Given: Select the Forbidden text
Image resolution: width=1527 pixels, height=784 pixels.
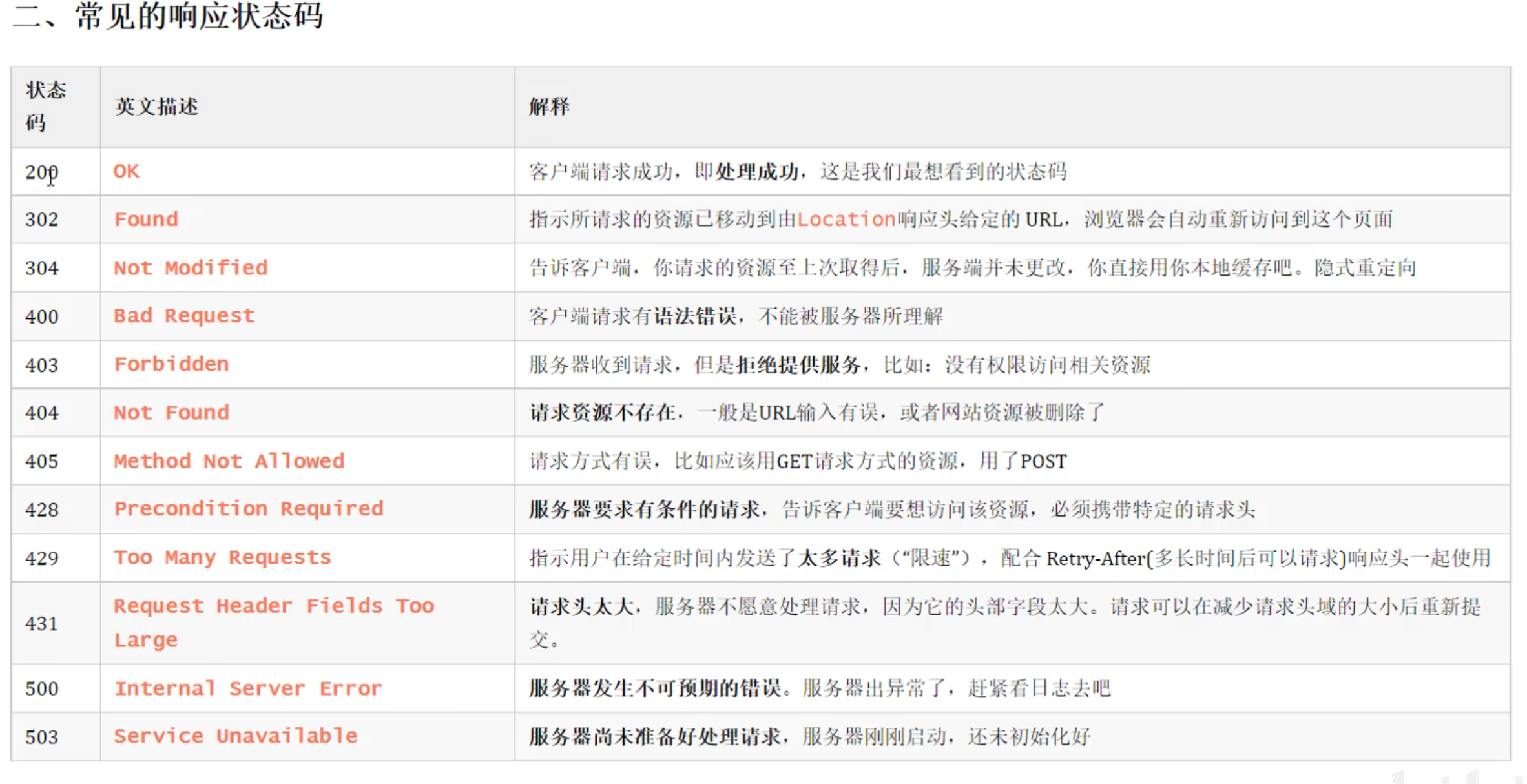Looking at the screenshot, I should [x=172, y=364].
